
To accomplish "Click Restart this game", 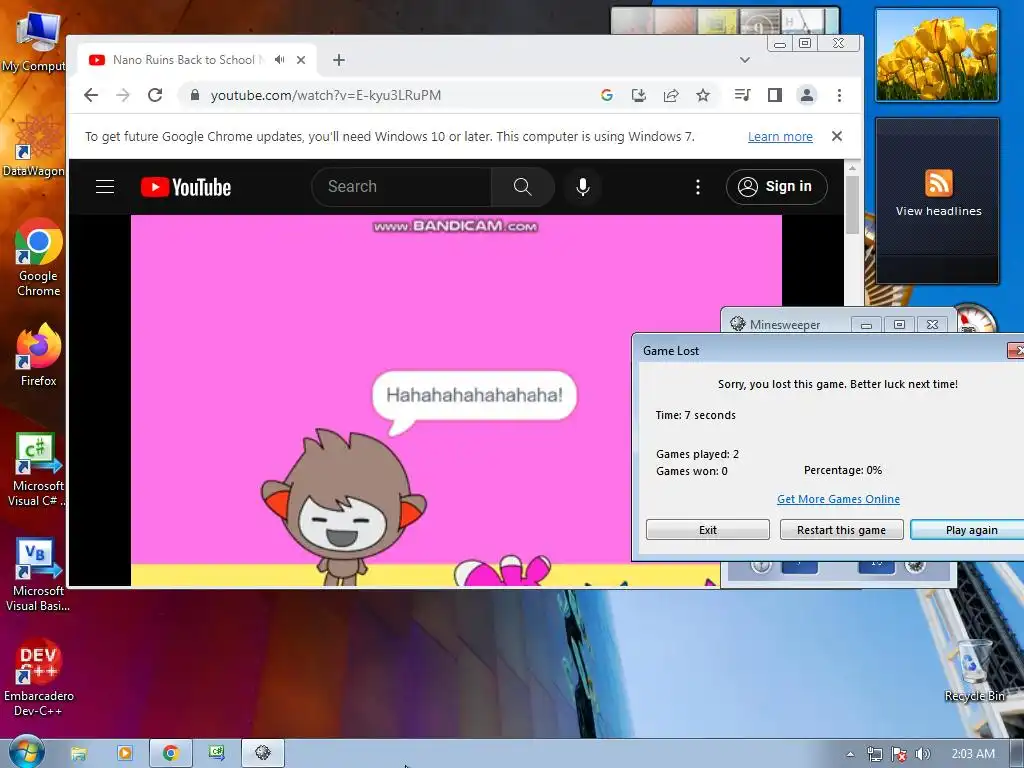I will coord(842,530).
